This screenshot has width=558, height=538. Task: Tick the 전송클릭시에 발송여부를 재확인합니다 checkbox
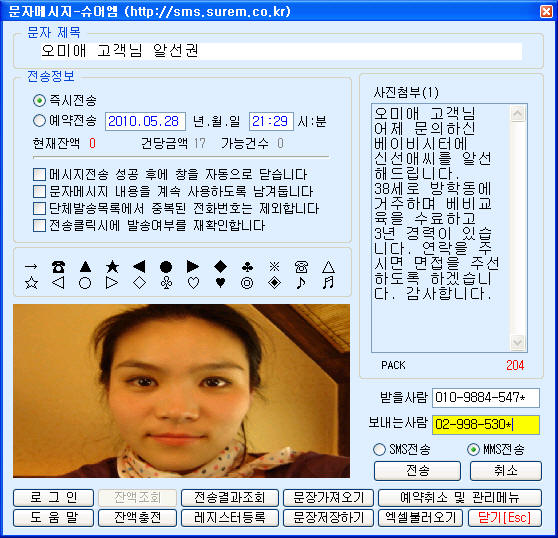(39, 226)
